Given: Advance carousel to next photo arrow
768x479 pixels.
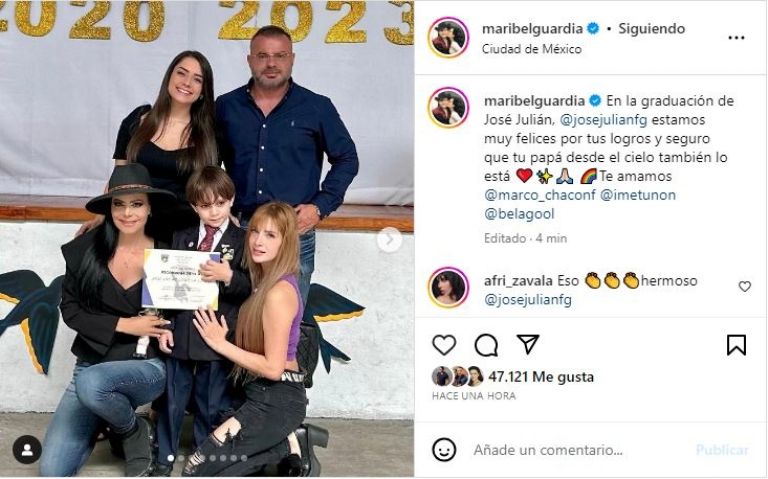Looking at the screenshot, I should tap(389, 240).
